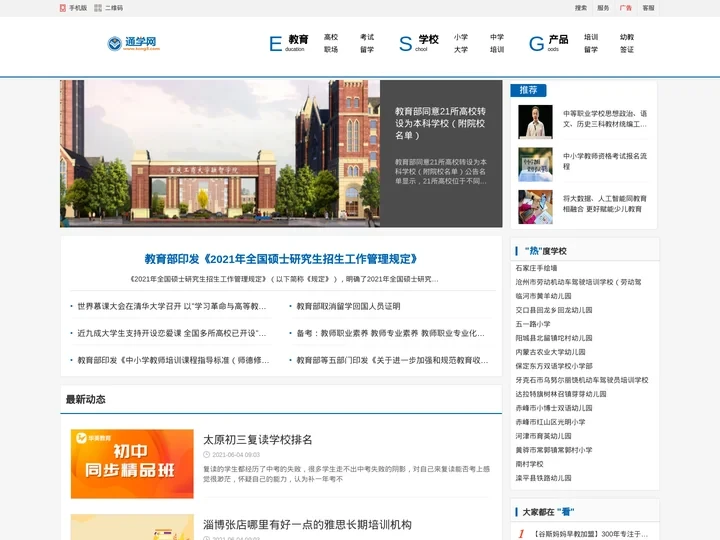Screen dimensions: 720x540
Task: Open 五一路小学 link
Action: click(x=533, y=324)
